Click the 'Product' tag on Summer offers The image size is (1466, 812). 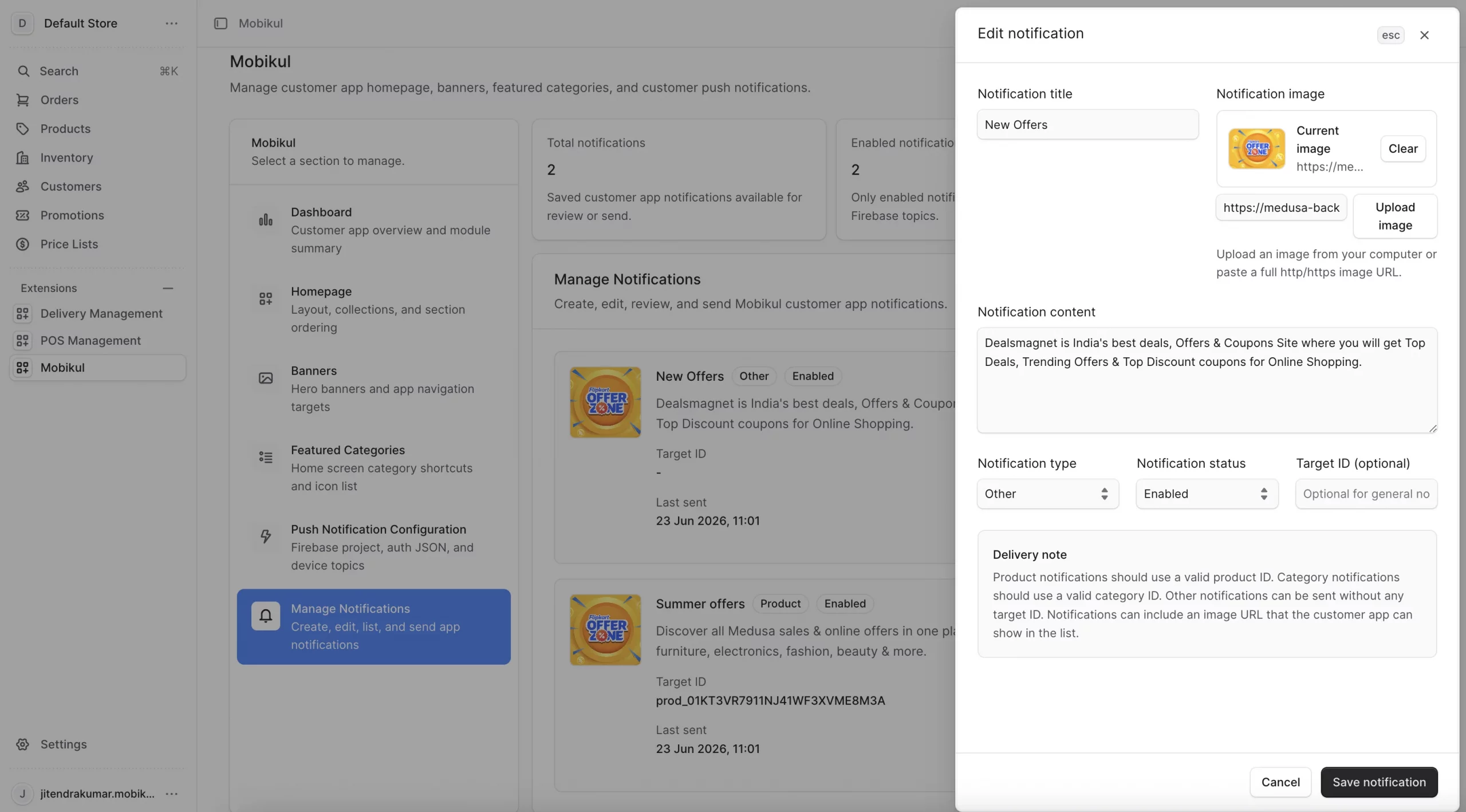click(x=780, y=604)
